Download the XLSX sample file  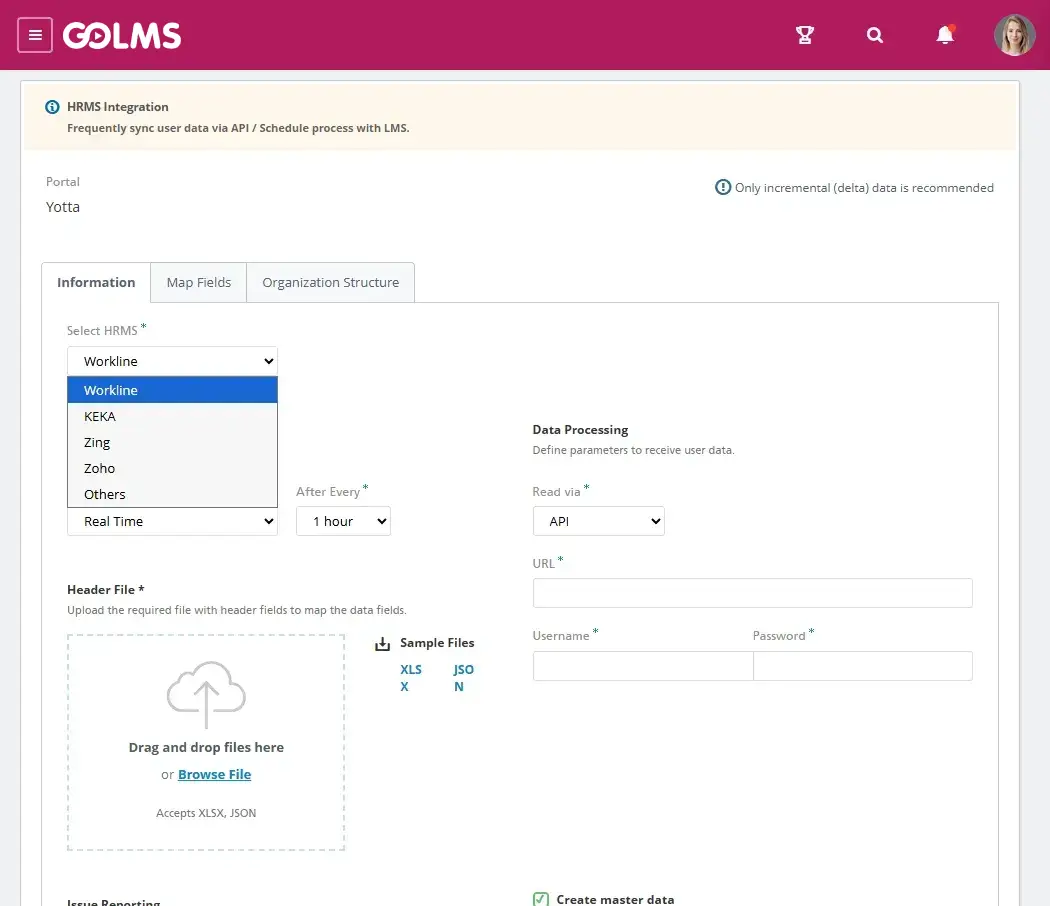410,678
